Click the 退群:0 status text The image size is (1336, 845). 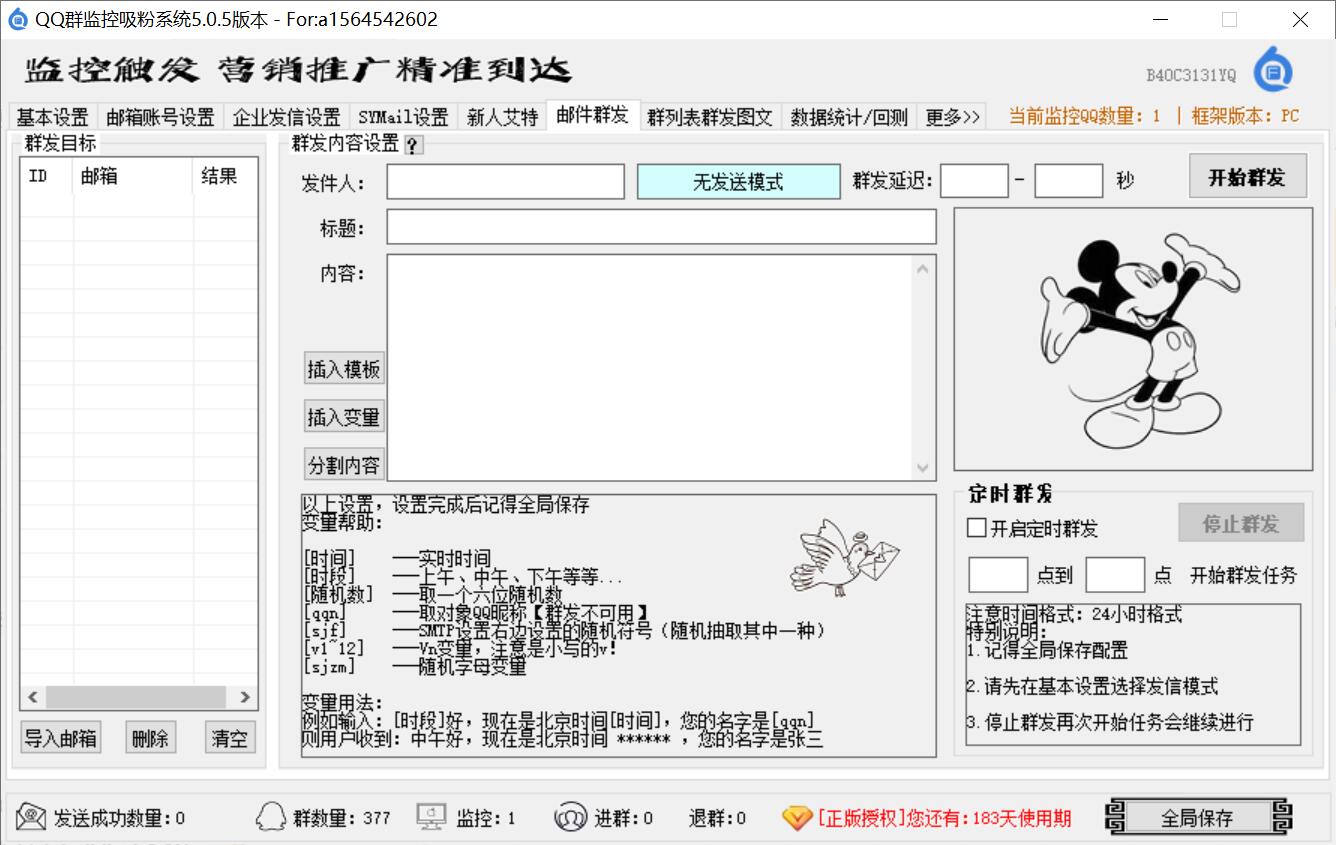pos(717,818)
